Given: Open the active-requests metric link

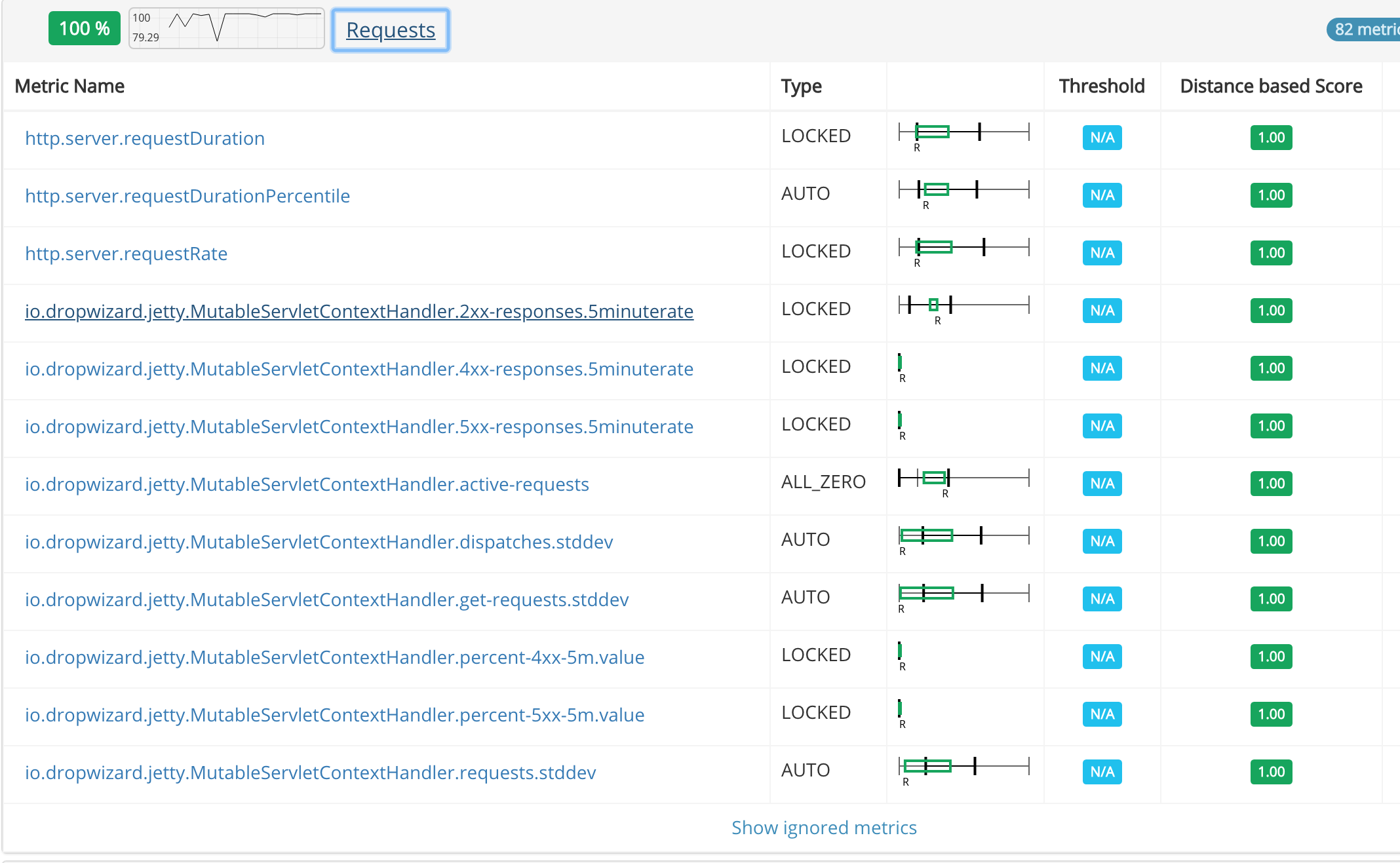Looking at the screenshot, I should 307,484.
